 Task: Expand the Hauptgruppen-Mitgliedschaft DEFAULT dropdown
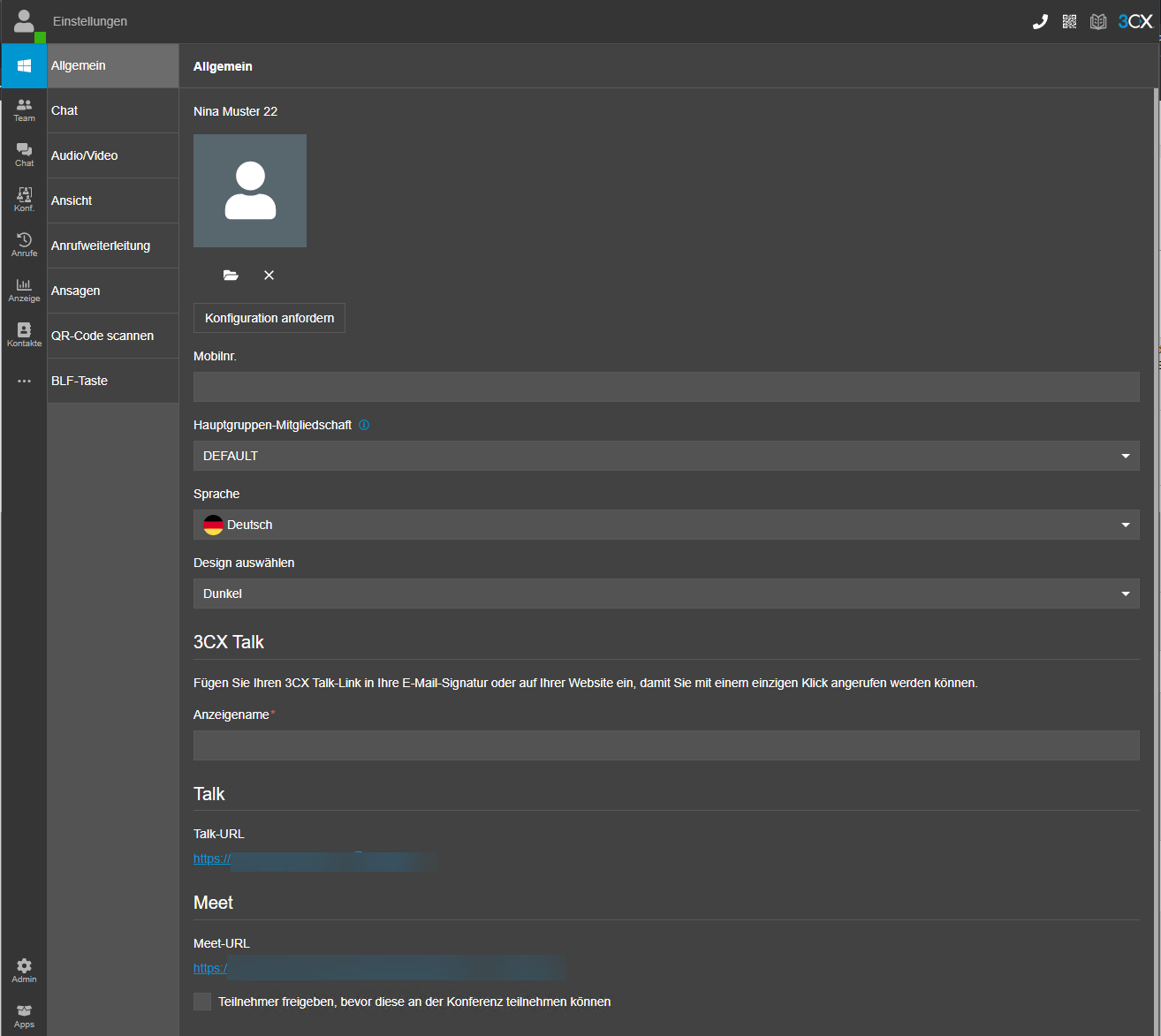666,456
